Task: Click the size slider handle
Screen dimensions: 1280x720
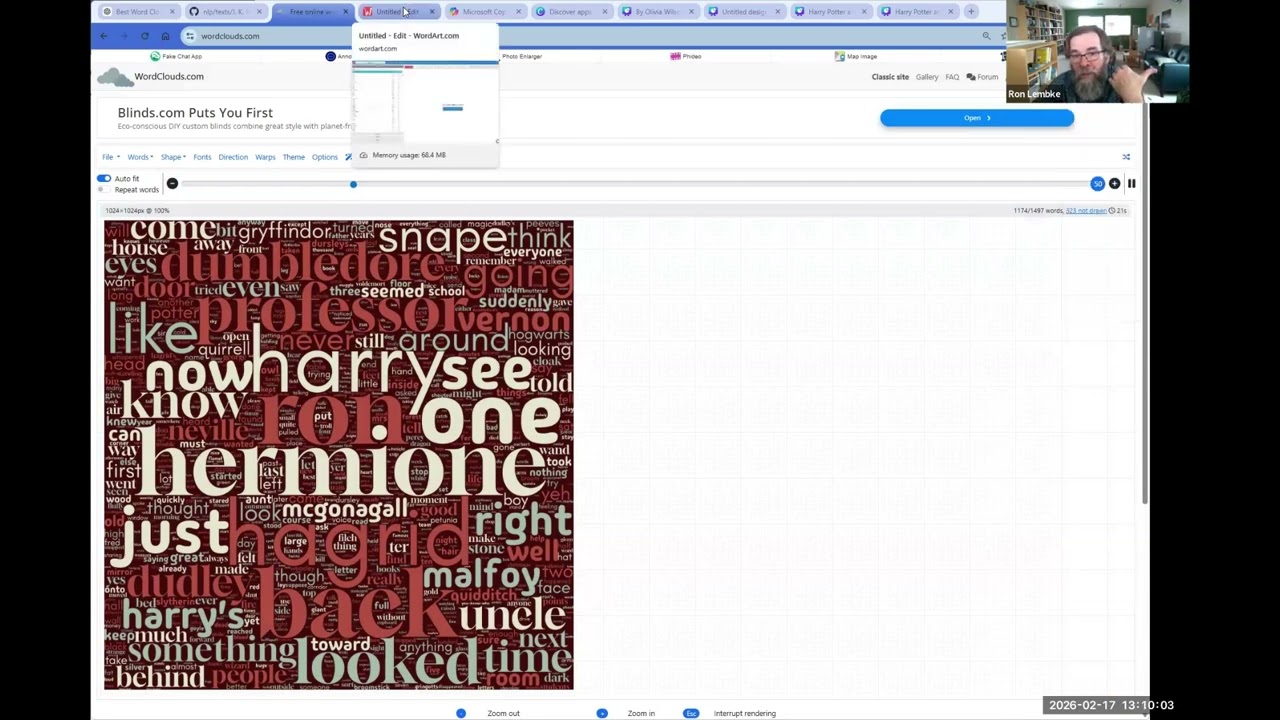Action: [x=353, y=184]
